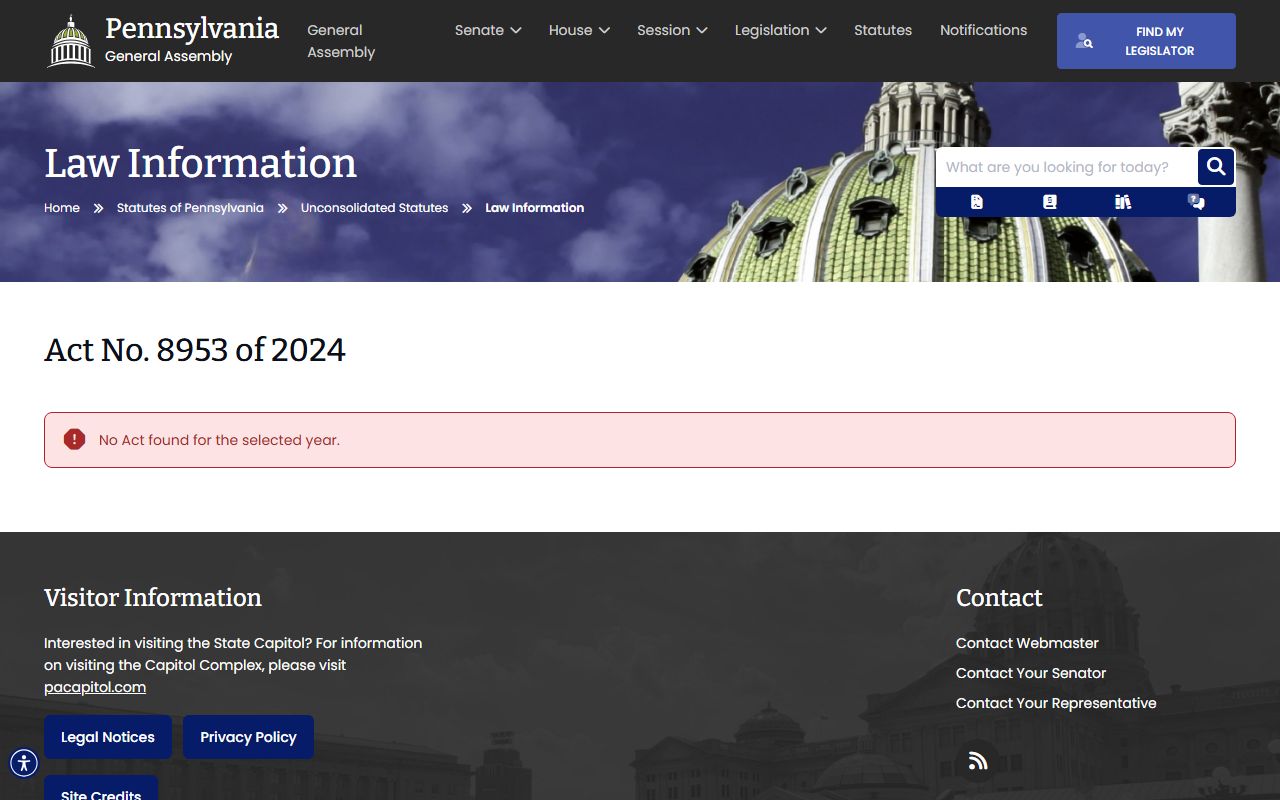The image size is (1280, 800).
Task: Expand the Session dropdown menu
Action: (672, 30)
